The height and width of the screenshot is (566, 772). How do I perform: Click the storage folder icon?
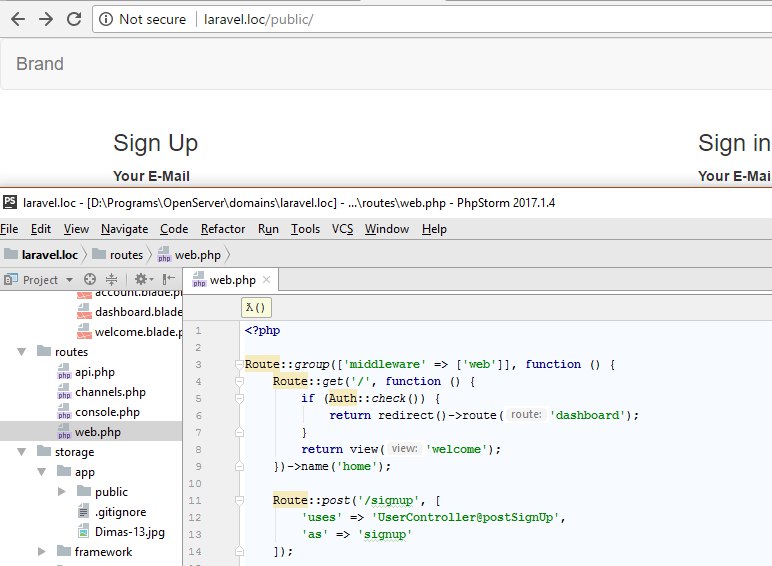tap(44, 451)
